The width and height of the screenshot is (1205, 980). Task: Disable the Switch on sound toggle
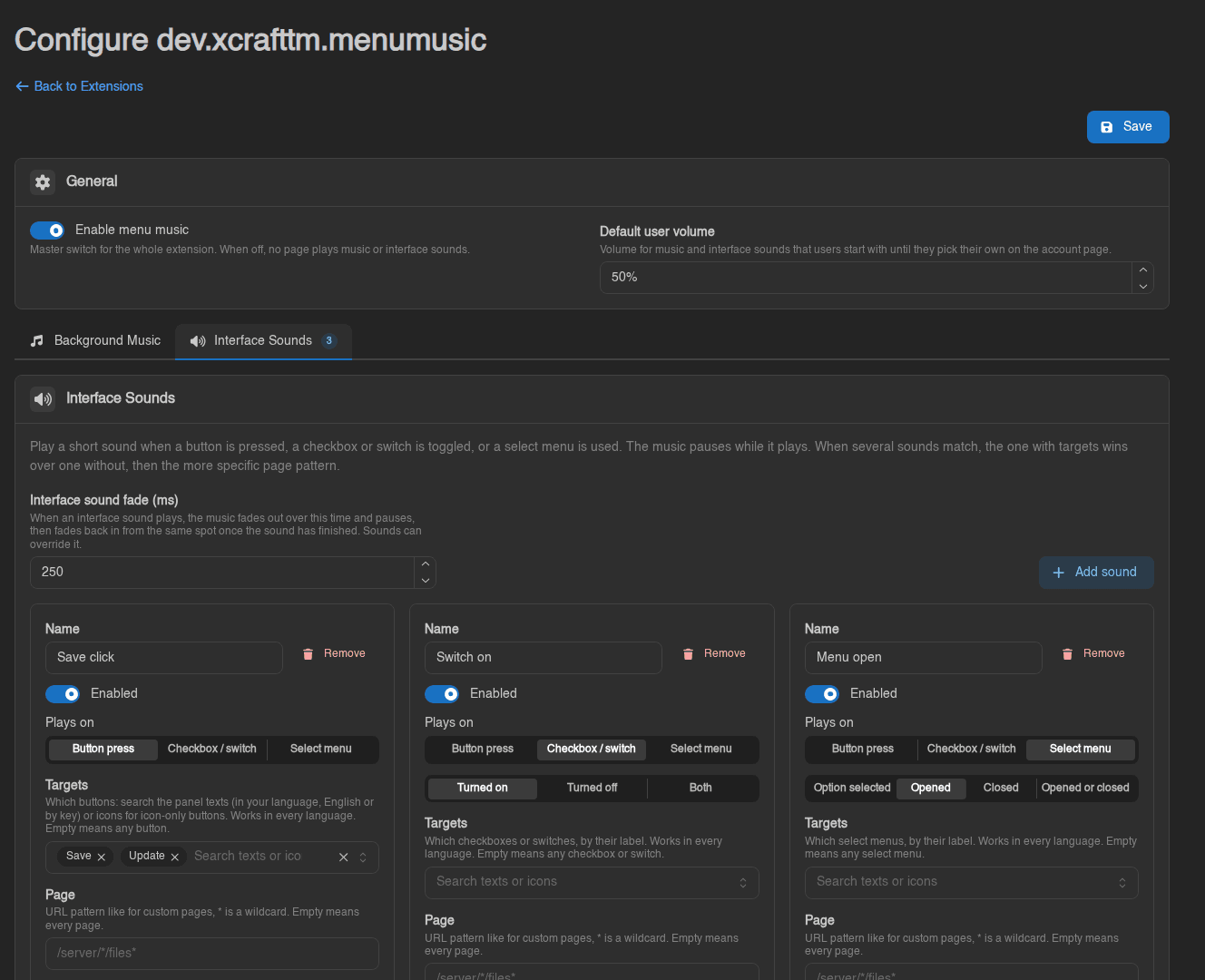tap(442, 694)
